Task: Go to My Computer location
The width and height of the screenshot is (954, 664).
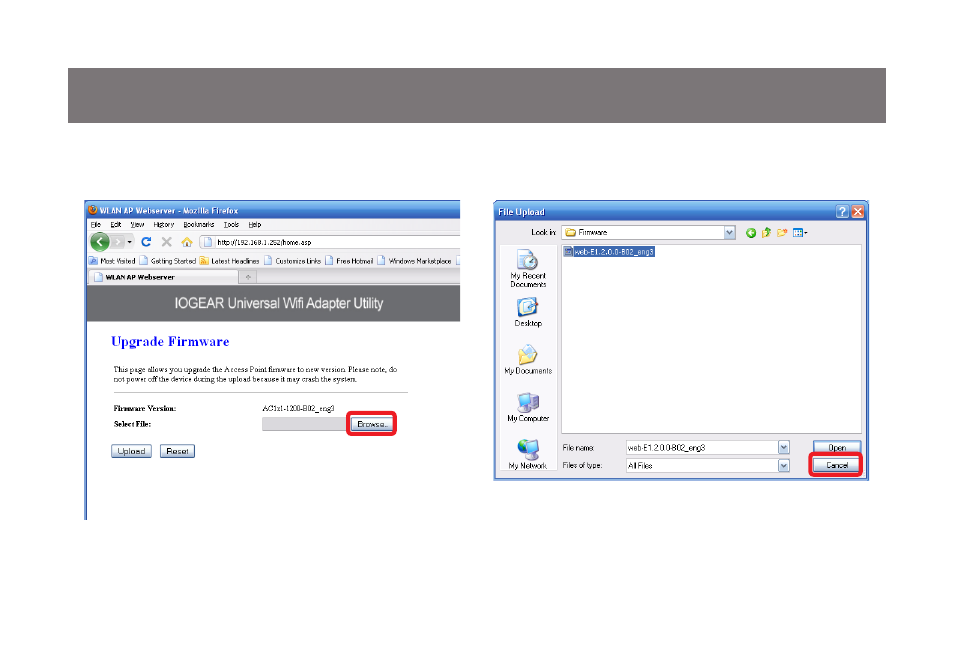Action: 528,407
